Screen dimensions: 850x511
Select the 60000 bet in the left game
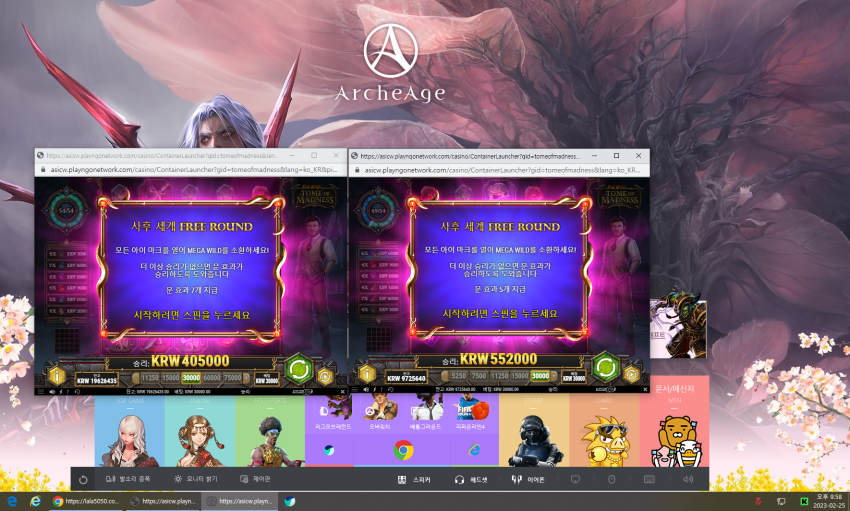point(211,378)
